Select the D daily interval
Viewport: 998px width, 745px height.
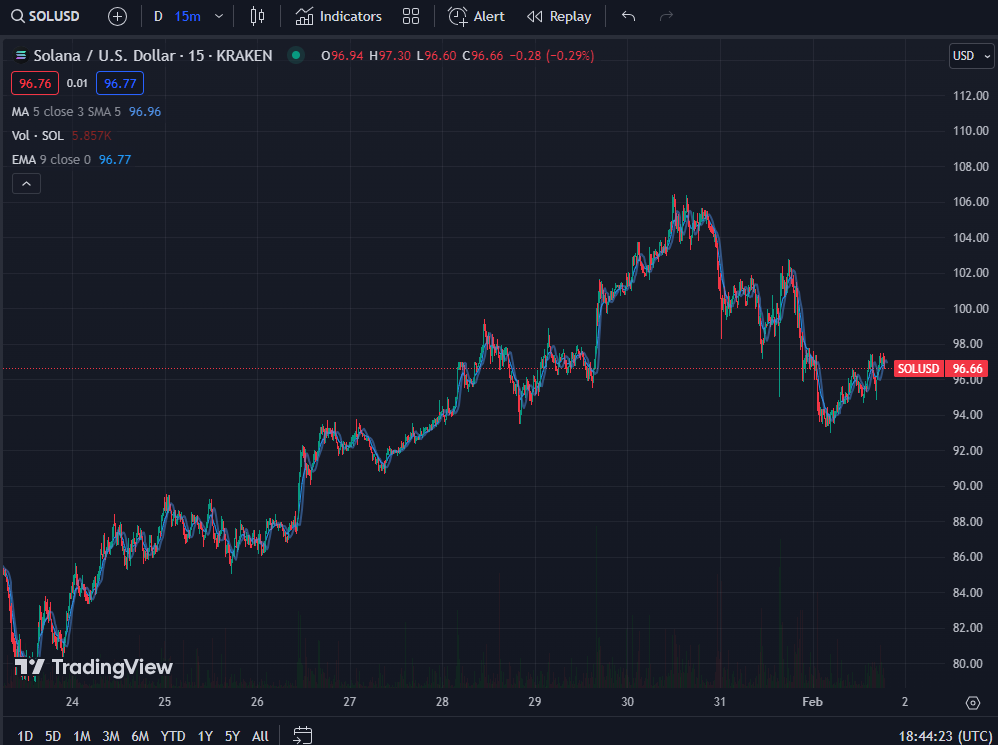158,17
